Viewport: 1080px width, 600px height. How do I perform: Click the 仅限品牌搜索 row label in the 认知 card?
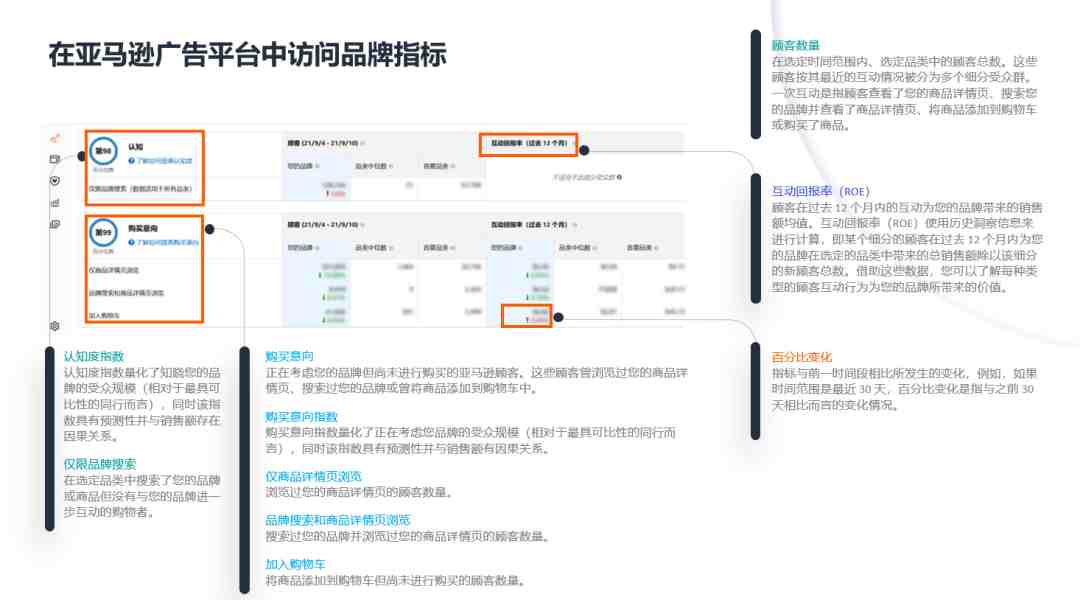[x=140, y=189]
